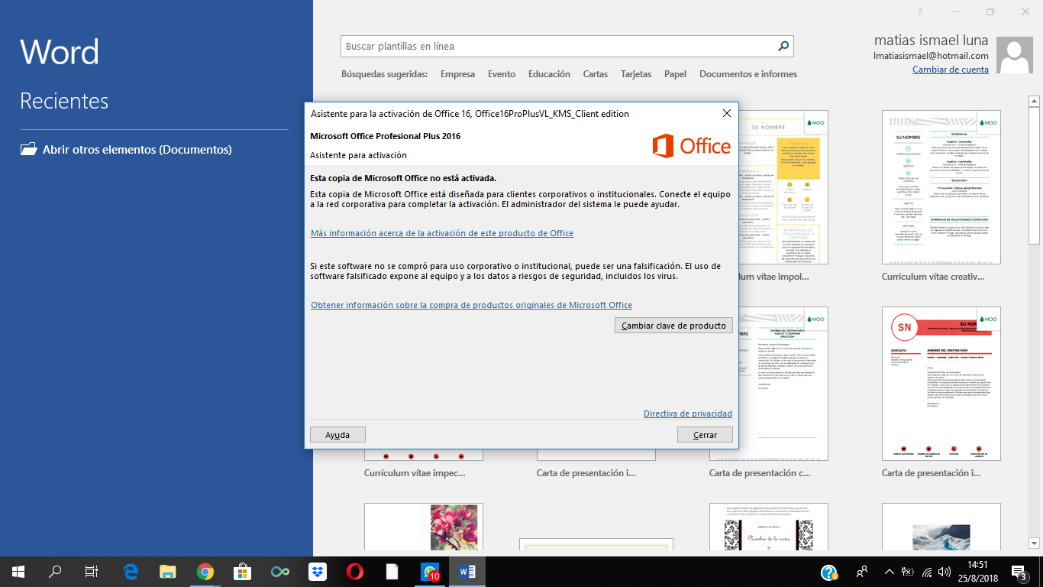Open the folder icon for Abrir otros elementos

(29, 149)
